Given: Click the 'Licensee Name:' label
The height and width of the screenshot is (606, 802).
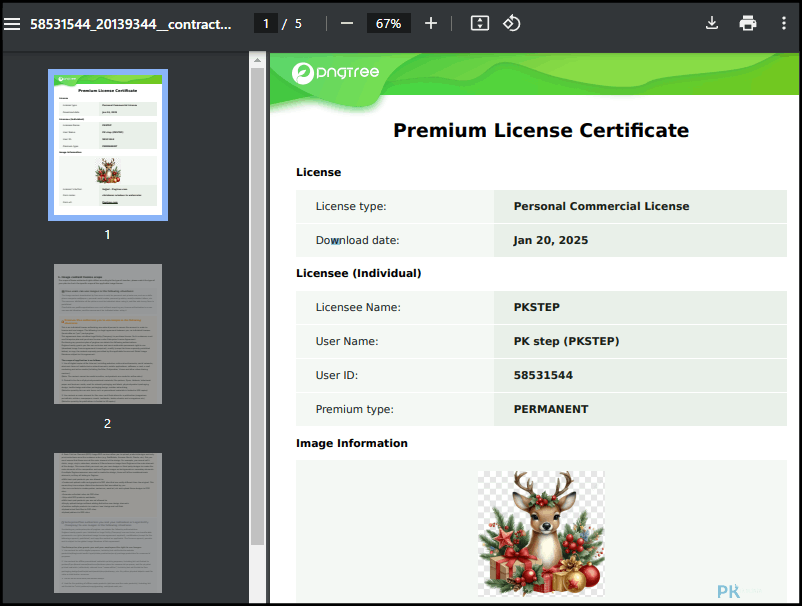Looking at the screenshot, I should coord(358,307).
